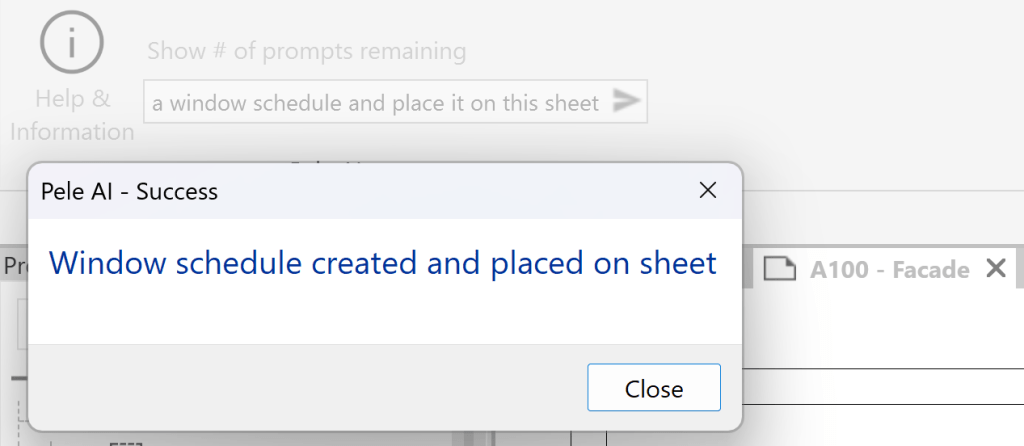Viewport: 1024px width, 446px height.
Task: Focus the window schedule prompt text box
Action: 375,102
